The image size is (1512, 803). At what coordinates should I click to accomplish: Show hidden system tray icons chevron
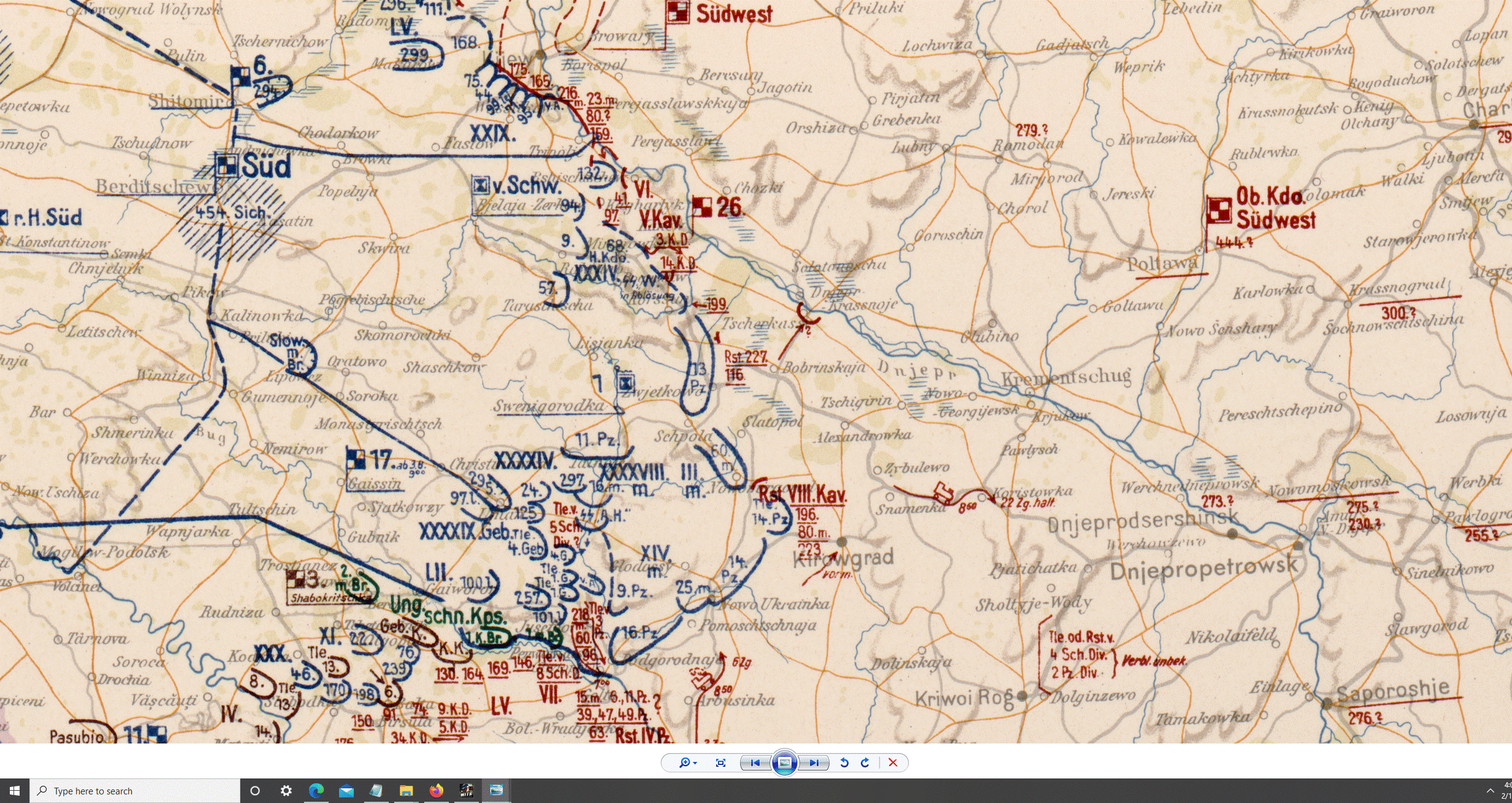(x=1490, y=791)
